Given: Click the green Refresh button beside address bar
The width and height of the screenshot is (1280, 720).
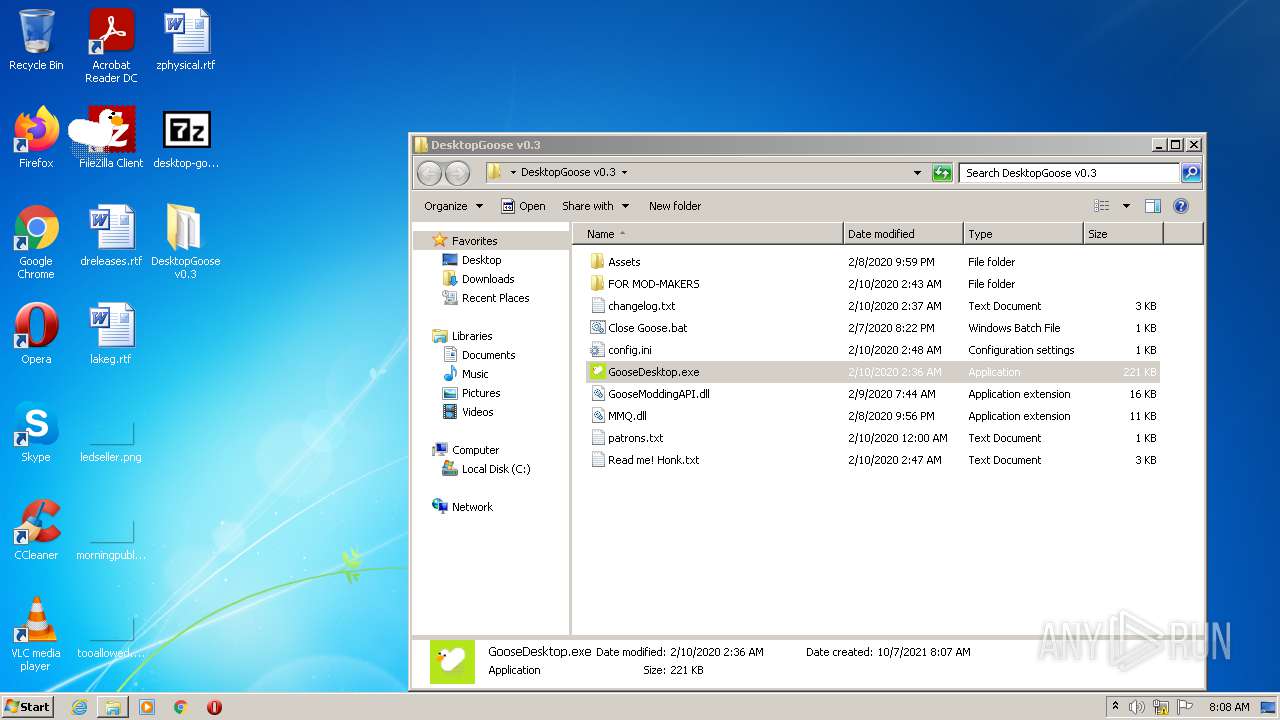Looking at the screenshot, I should (942, 173).
